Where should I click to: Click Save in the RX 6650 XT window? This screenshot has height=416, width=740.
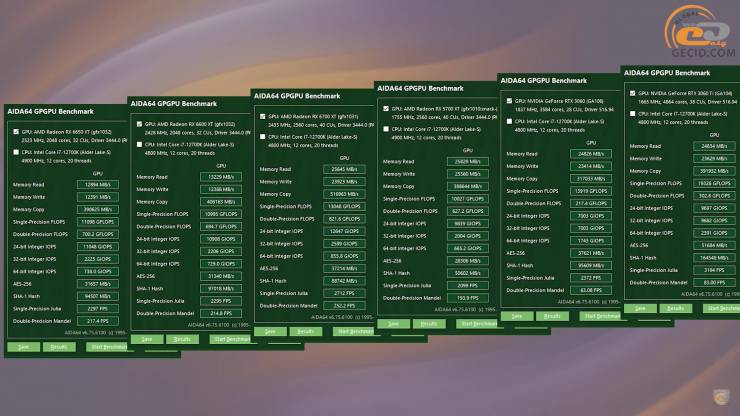(24, 347)
